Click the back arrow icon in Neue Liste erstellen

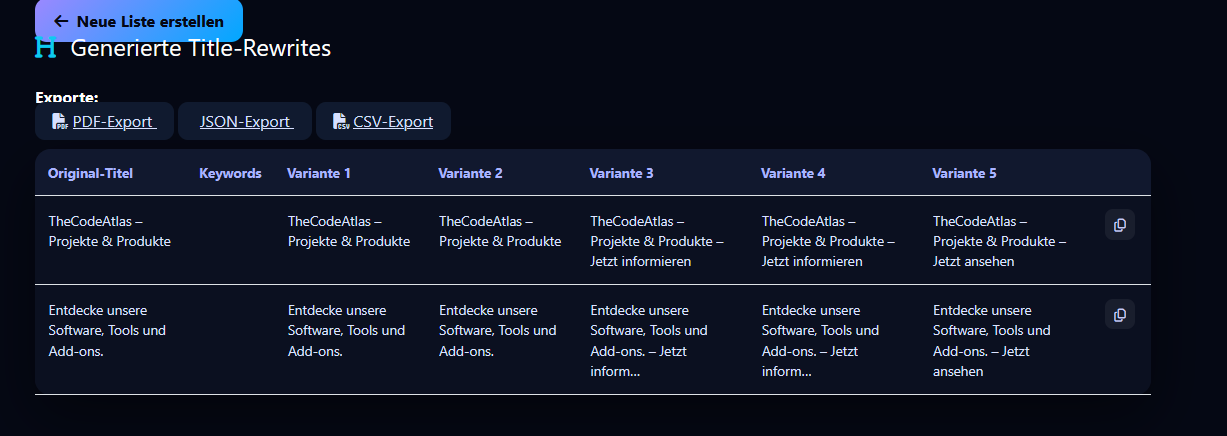tap(61, 21)
